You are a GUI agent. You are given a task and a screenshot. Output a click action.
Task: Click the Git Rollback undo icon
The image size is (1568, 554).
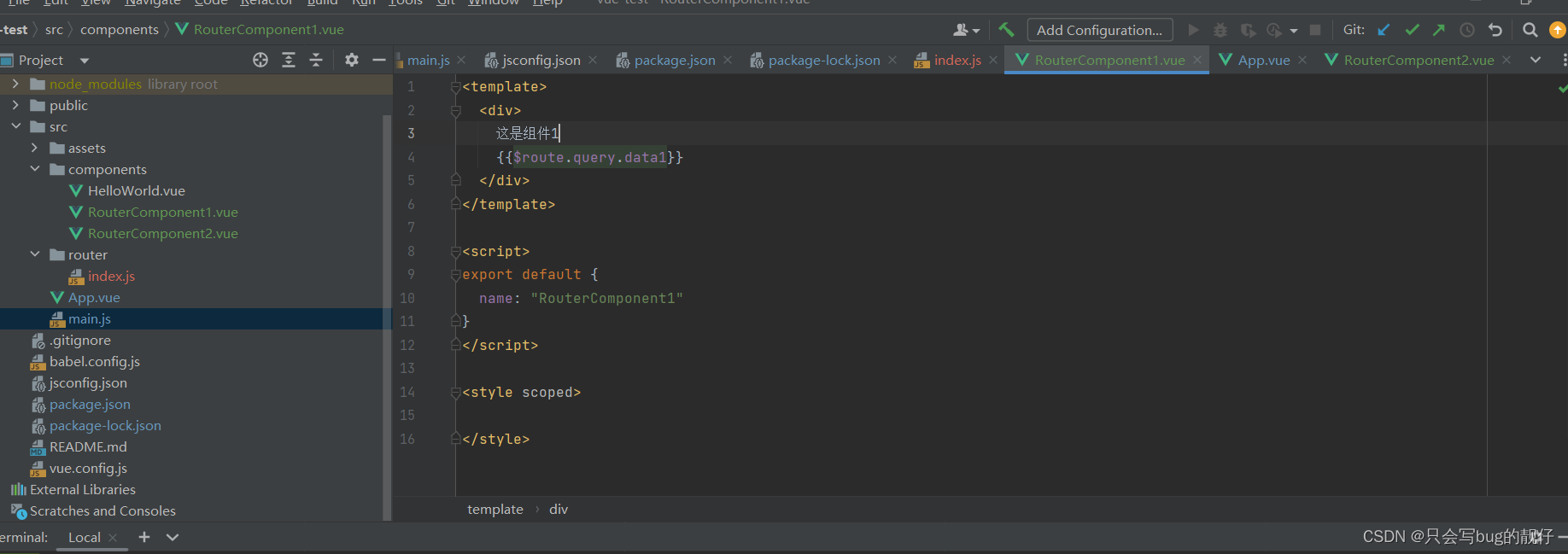(1495, 30)
